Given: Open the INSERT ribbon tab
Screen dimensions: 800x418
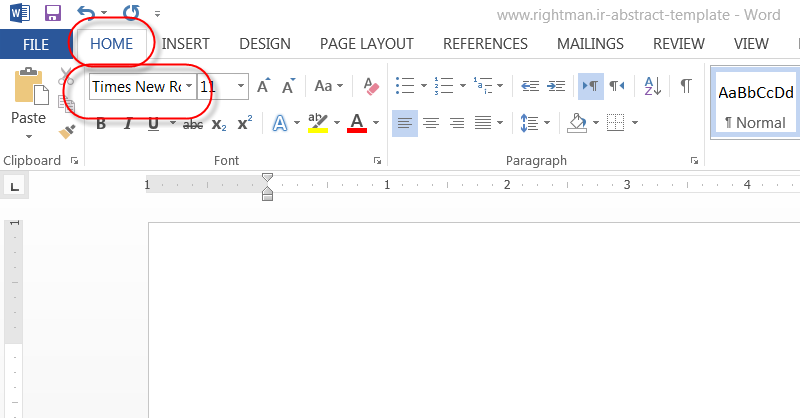Looking at the screenshot, I should [185, 44].
